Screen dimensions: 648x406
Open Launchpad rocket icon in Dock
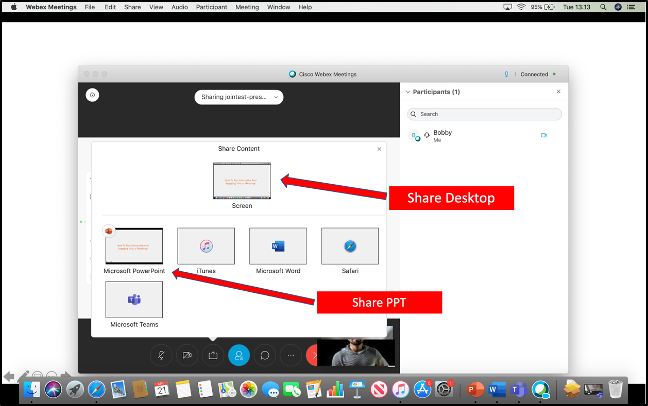click(x=75, y=389)
